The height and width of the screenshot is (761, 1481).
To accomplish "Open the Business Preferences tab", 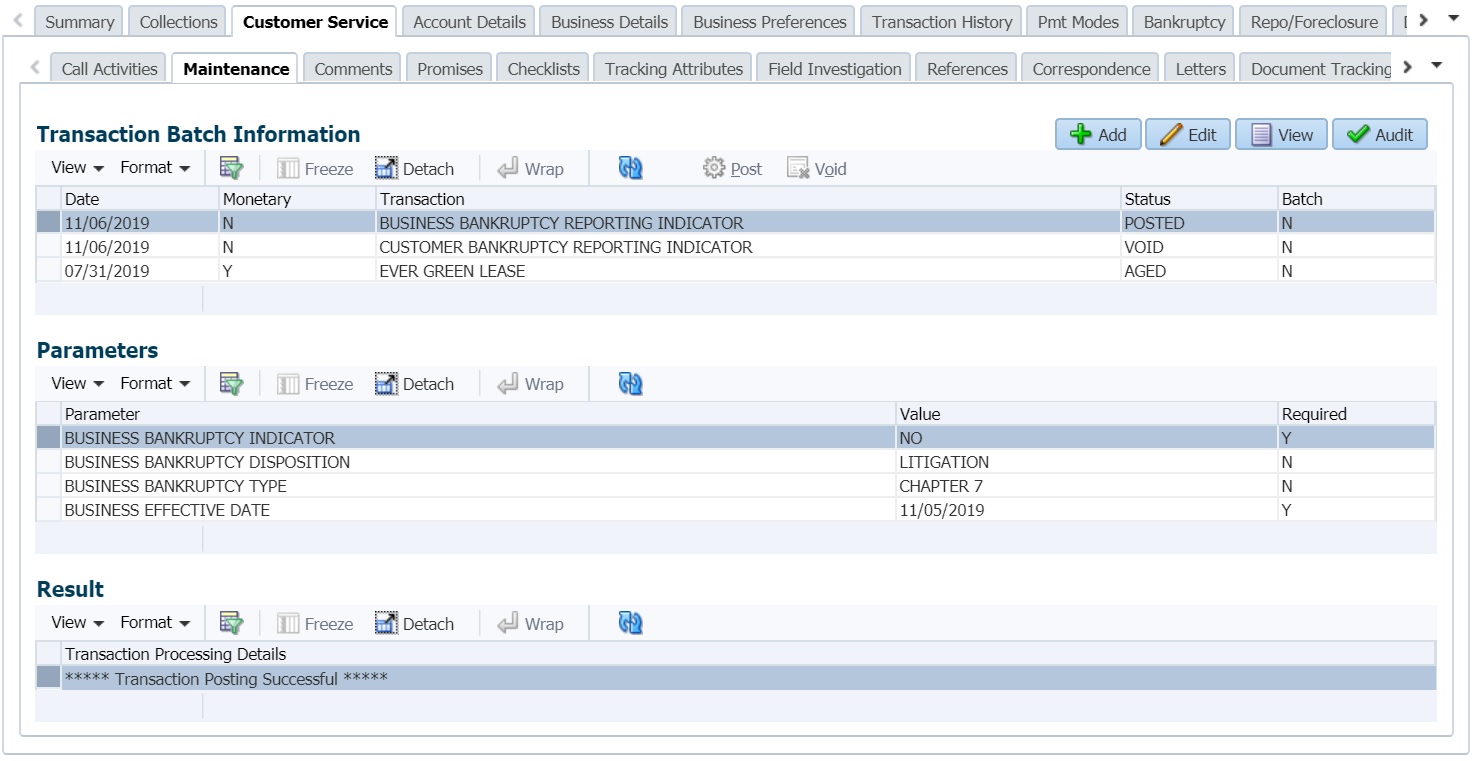I will click(770, 22).
